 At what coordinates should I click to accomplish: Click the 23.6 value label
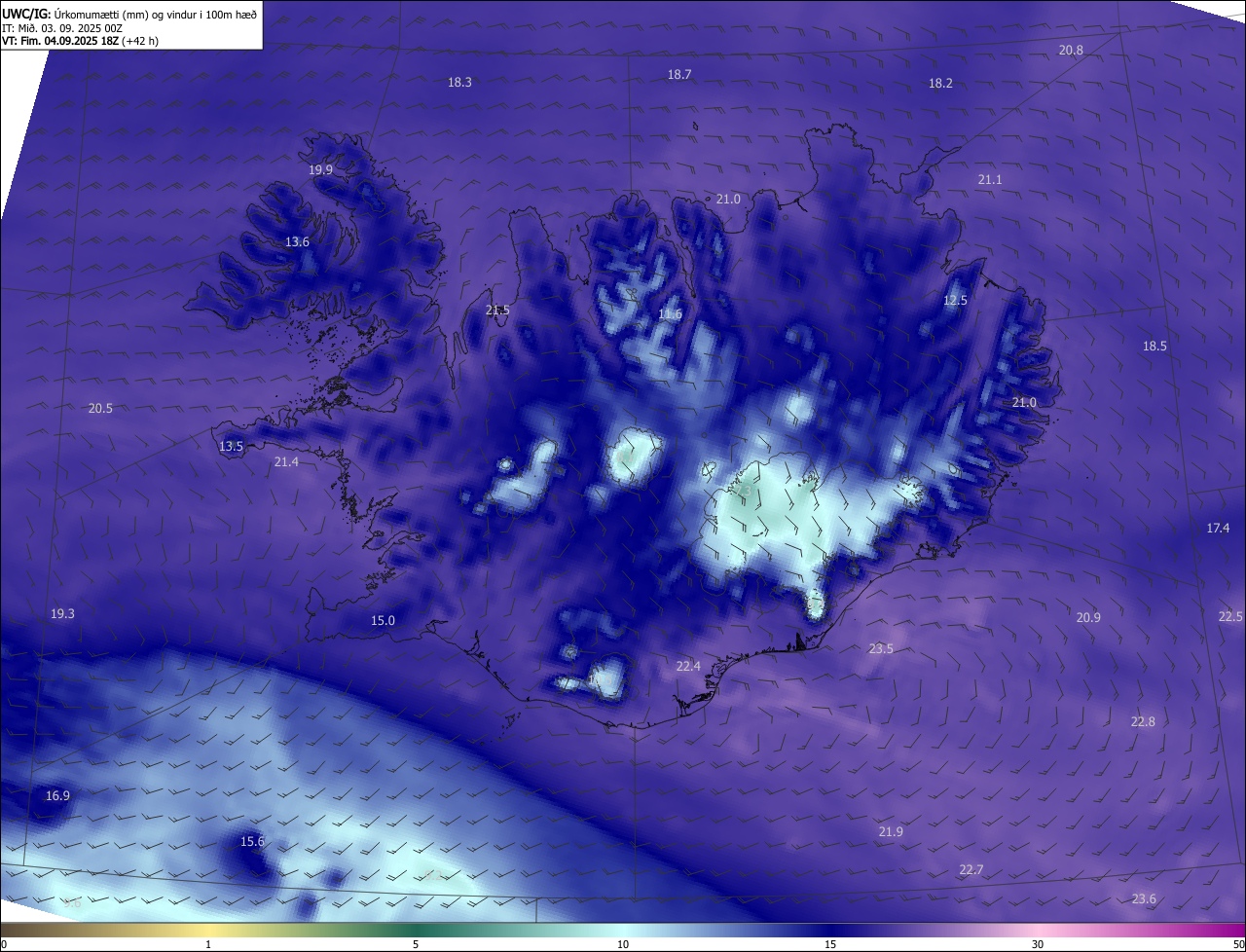pos(1145,899)
